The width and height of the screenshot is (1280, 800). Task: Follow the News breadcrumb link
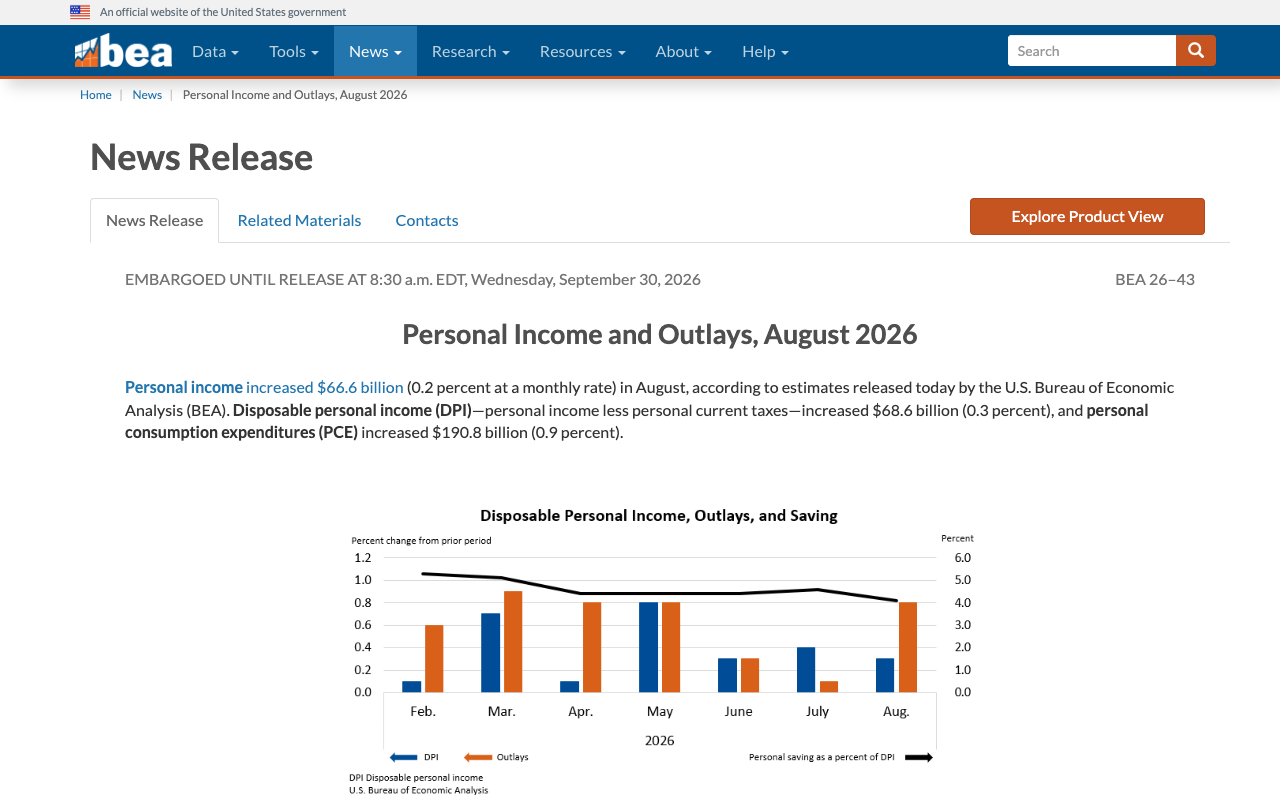[147, 94]
